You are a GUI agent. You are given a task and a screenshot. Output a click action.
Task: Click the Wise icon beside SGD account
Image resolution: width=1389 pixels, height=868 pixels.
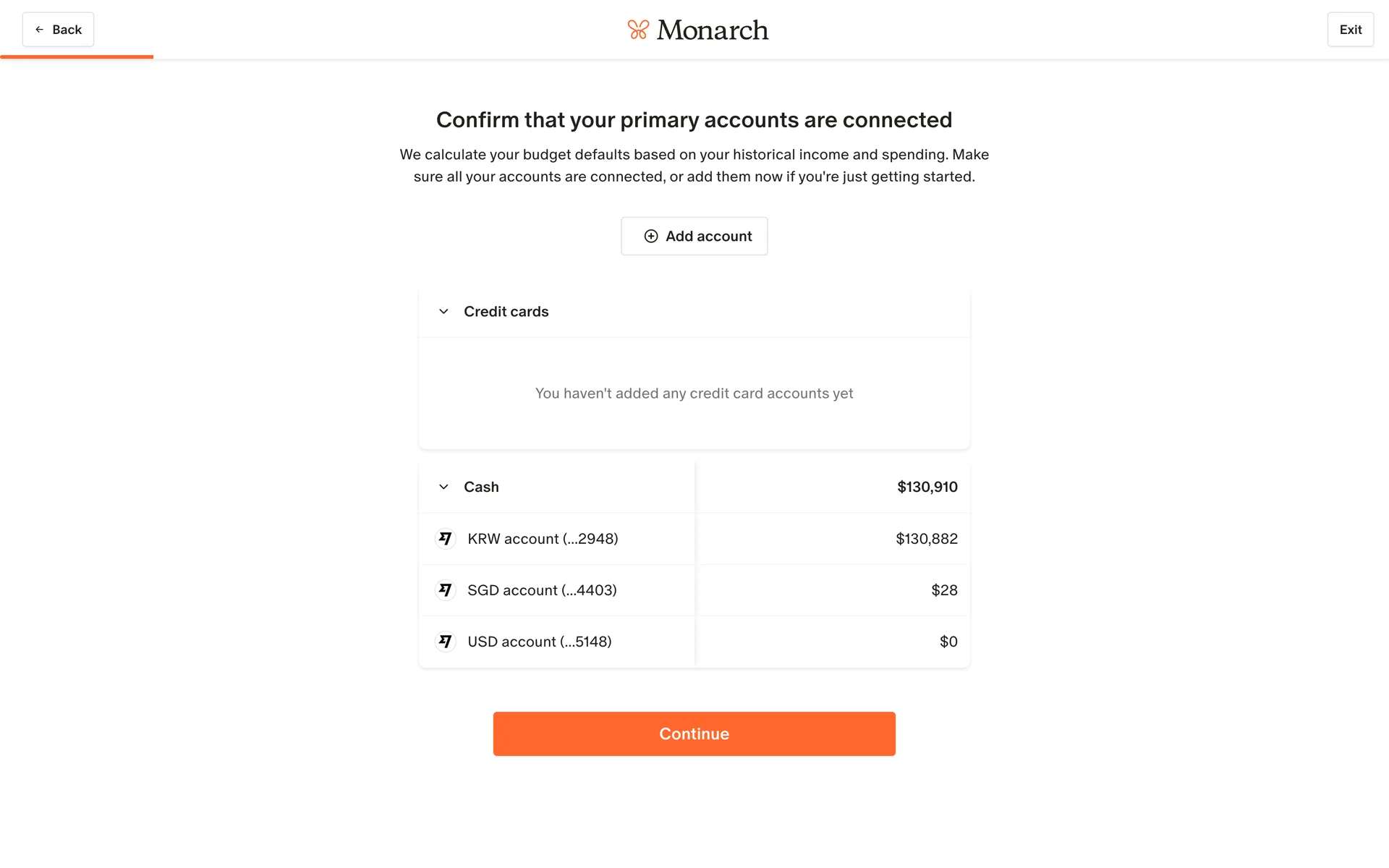pos(446,590)
